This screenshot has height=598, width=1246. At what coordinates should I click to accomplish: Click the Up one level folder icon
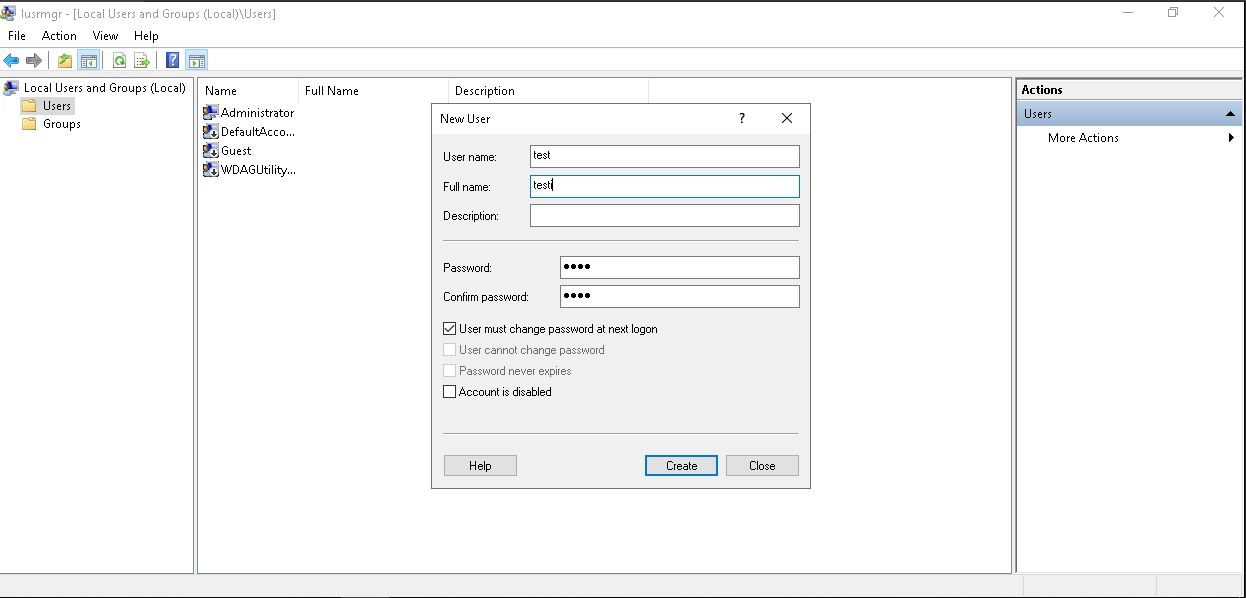click(65, 60)
